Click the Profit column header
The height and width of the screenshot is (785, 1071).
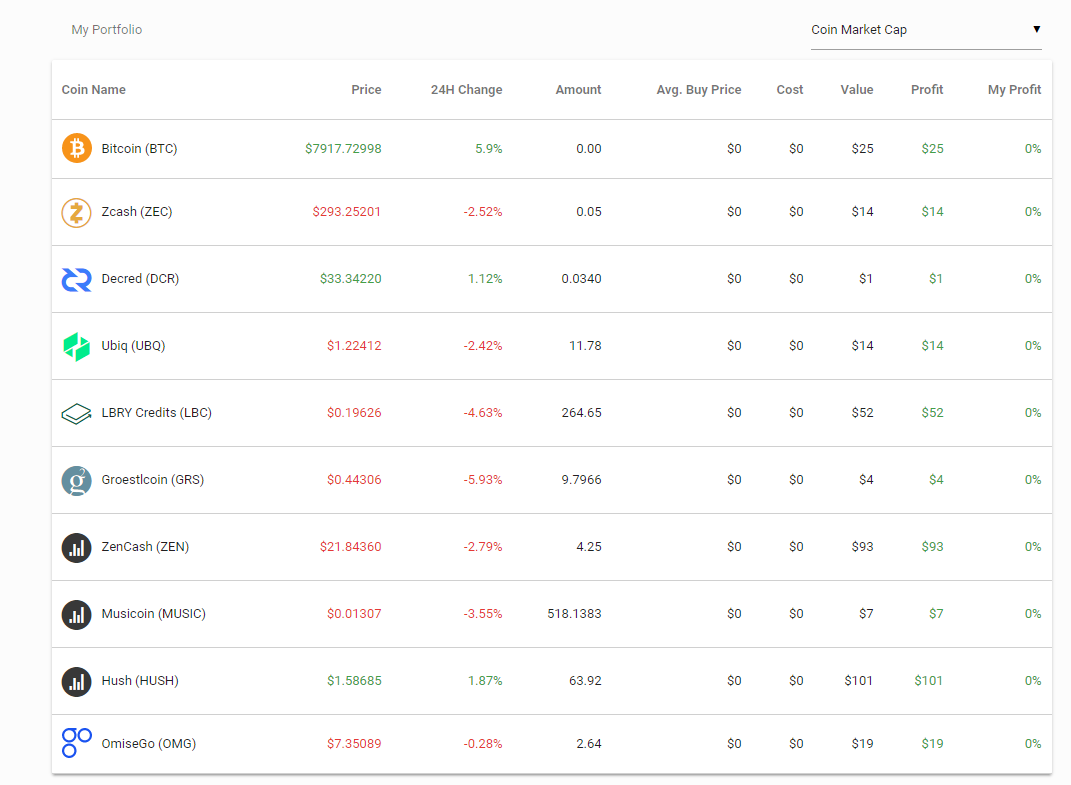[927, 89]
